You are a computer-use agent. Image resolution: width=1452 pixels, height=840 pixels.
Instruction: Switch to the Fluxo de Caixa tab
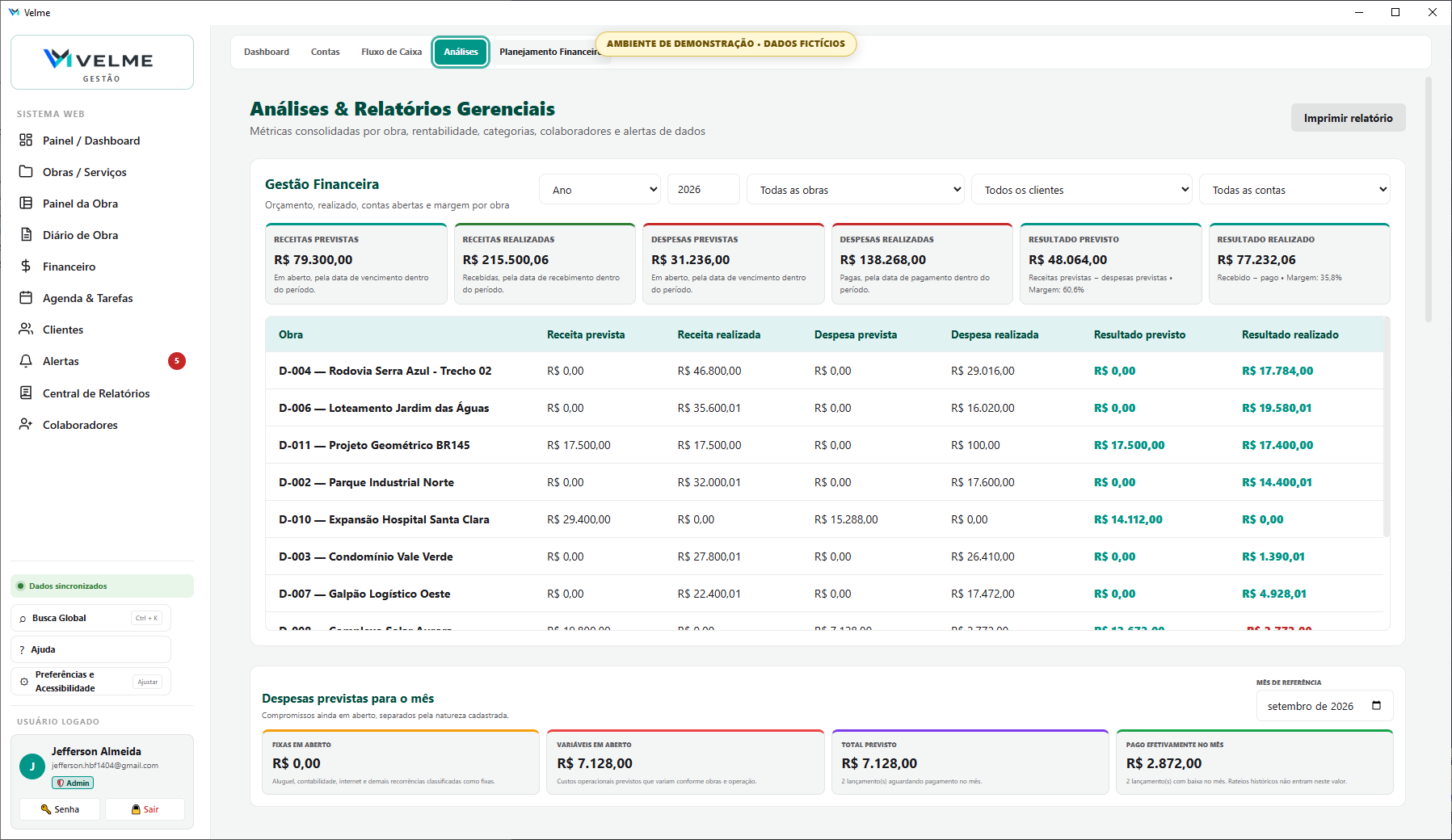(391, 52)
